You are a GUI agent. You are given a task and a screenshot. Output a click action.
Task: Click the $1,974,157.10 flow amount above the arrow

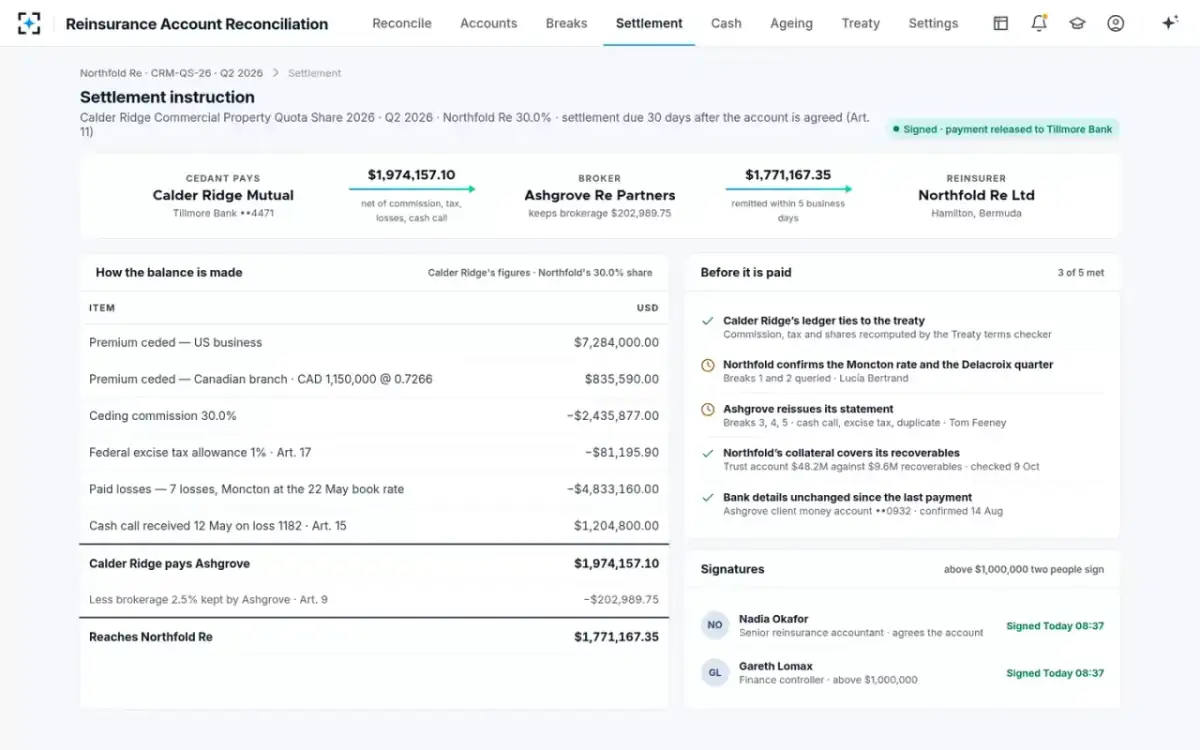tap(411, 175)
